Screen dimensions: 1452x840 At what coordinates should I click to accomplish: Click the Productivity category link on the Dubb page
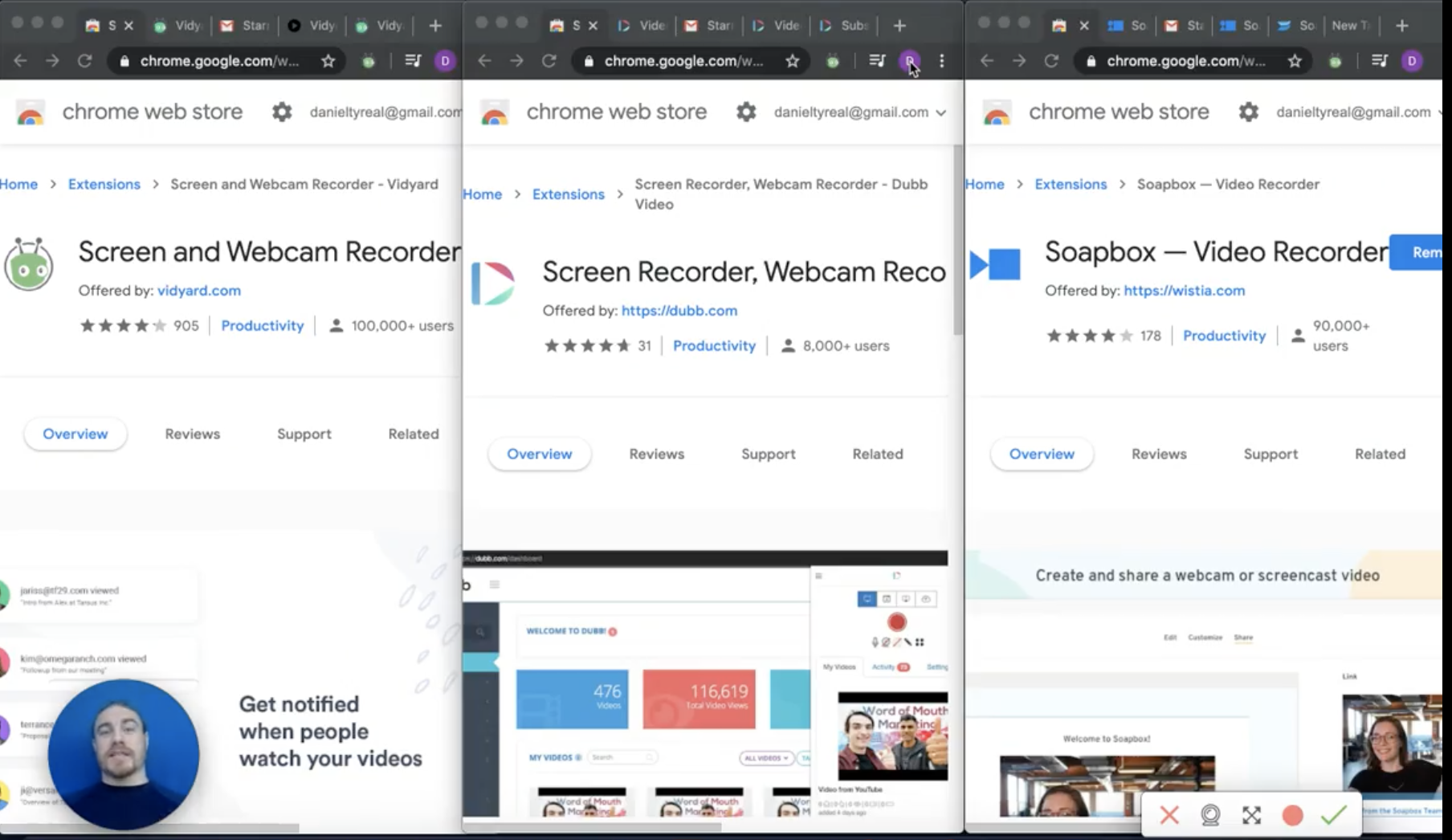tap(714, 345)
